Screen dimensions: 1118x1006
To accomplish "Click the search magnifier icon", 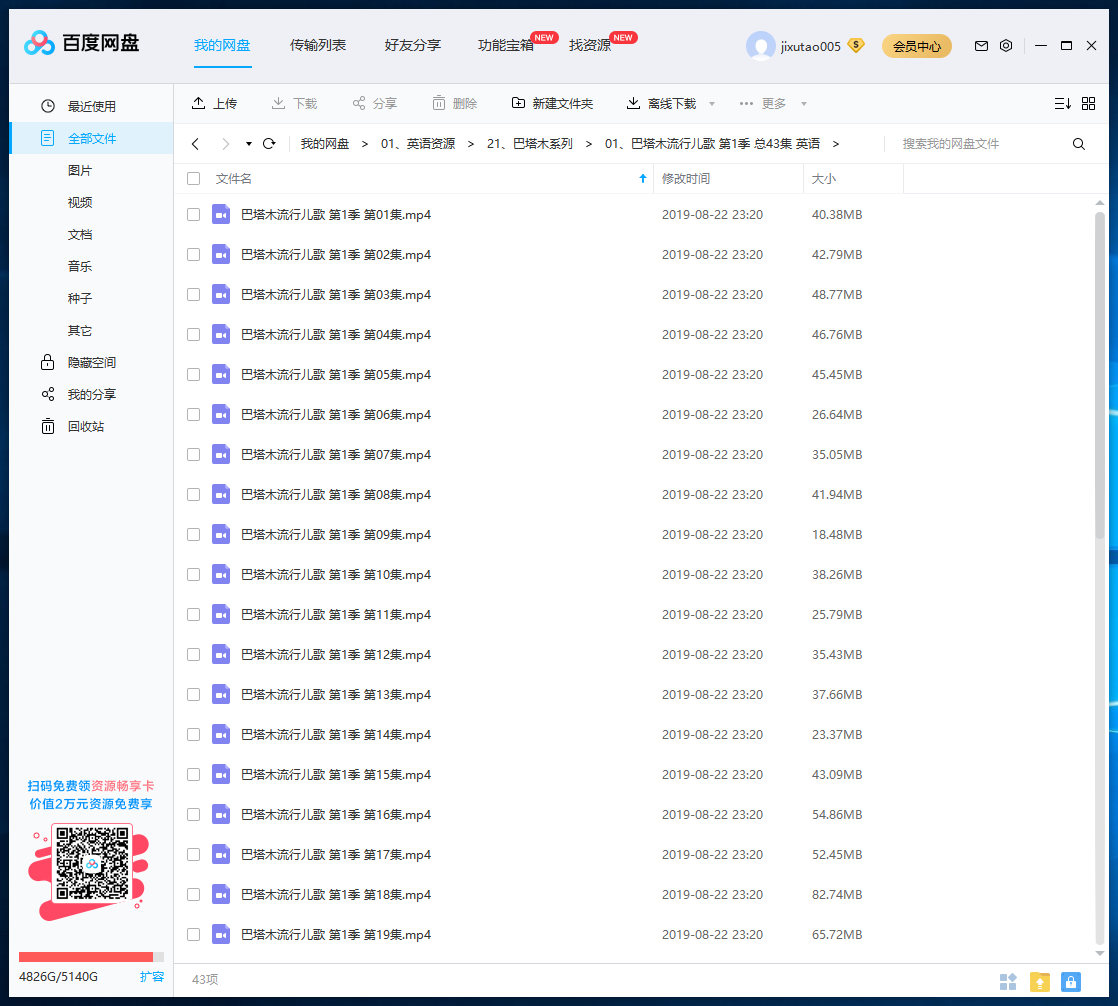I will pos(1079,144).
